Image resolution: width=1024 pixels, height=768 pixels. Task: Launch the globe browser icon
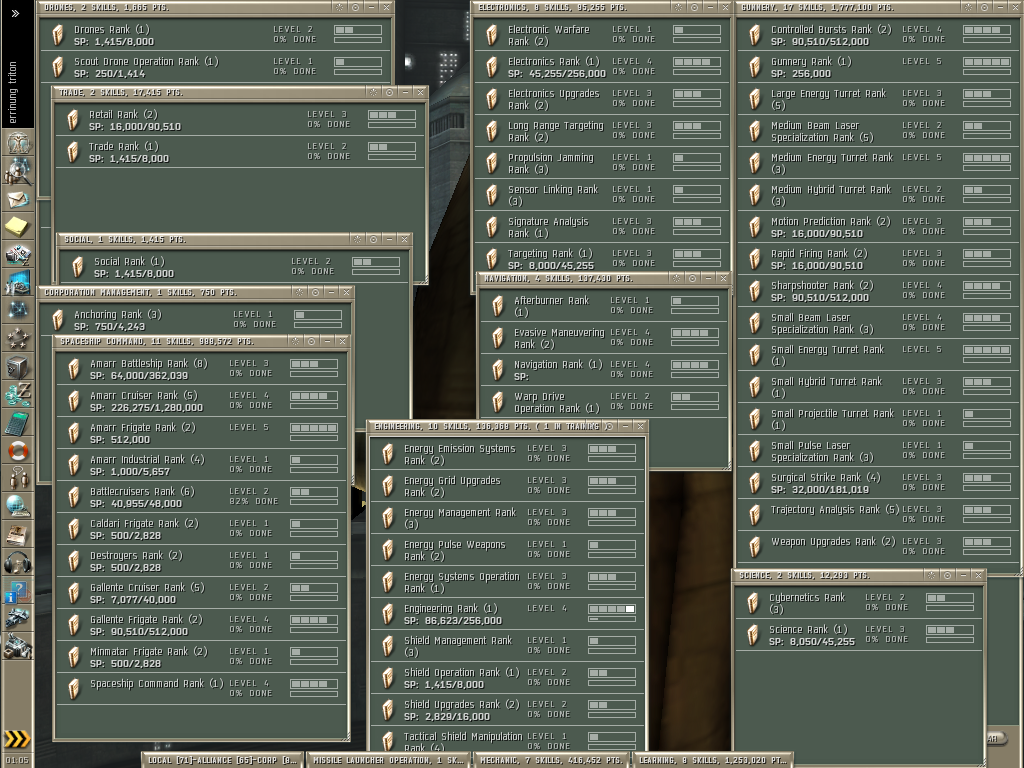[x=18, y=507]
